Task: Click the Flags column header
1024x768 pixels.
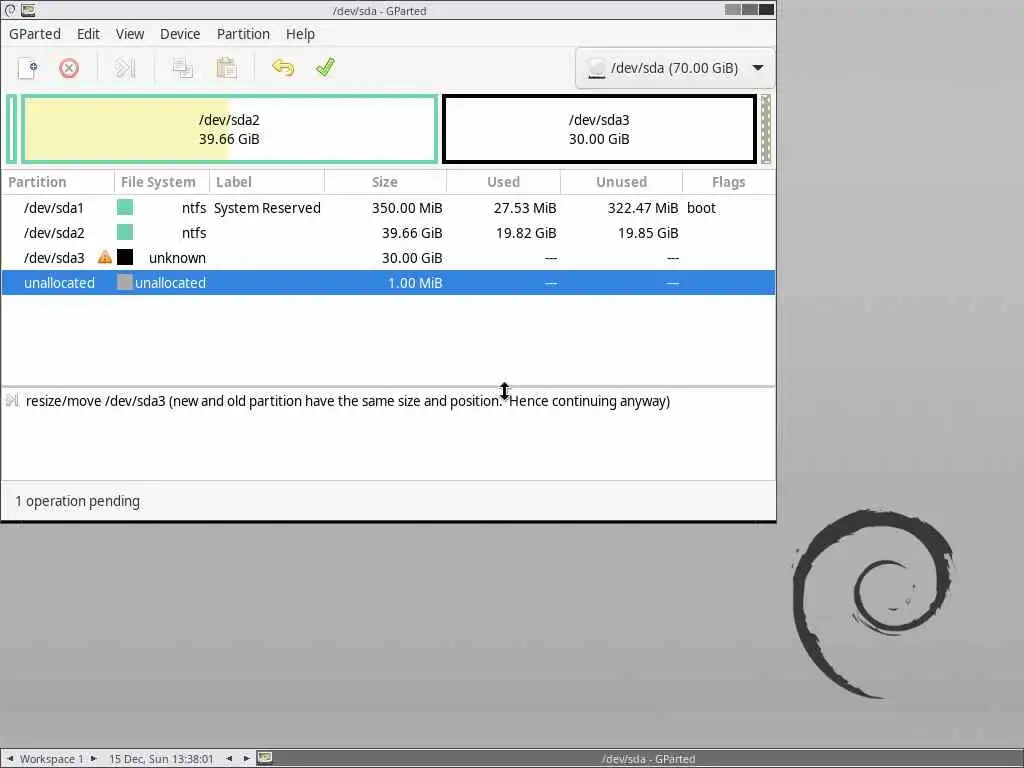Action: click(729, 182)
